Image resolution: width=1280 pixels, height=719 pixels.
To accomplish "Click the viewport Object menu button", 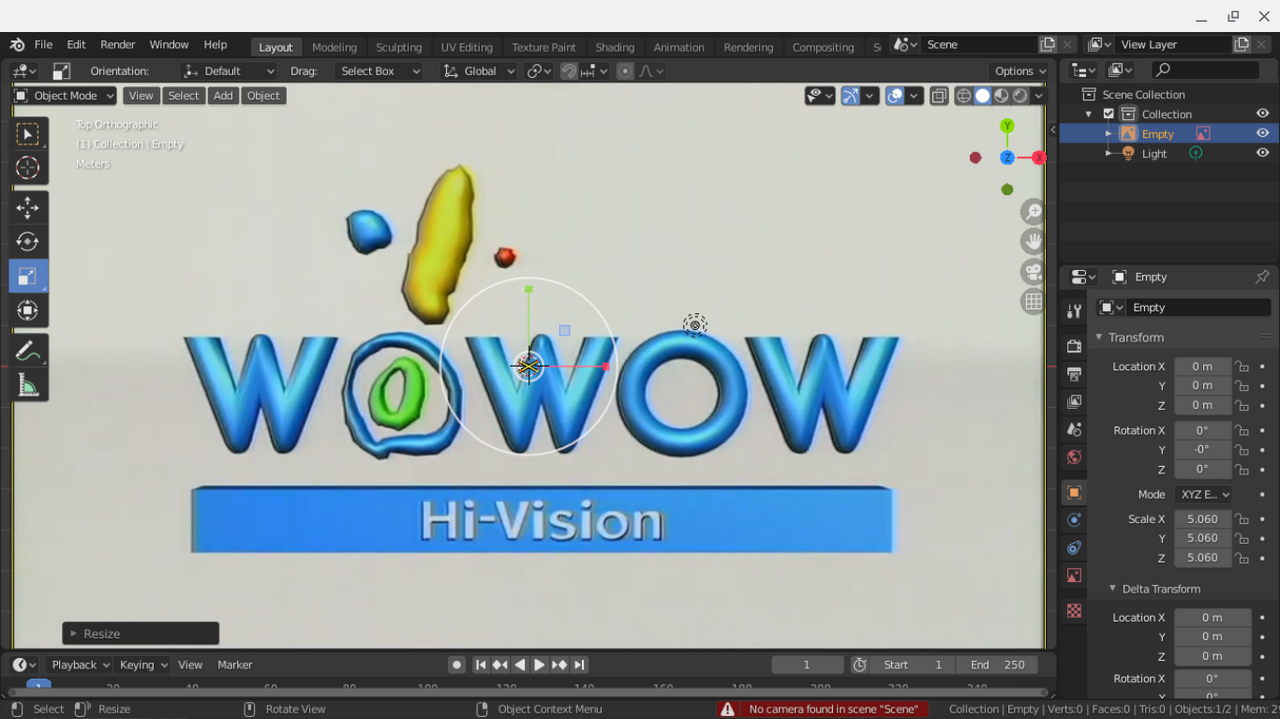I will (264, 96).
